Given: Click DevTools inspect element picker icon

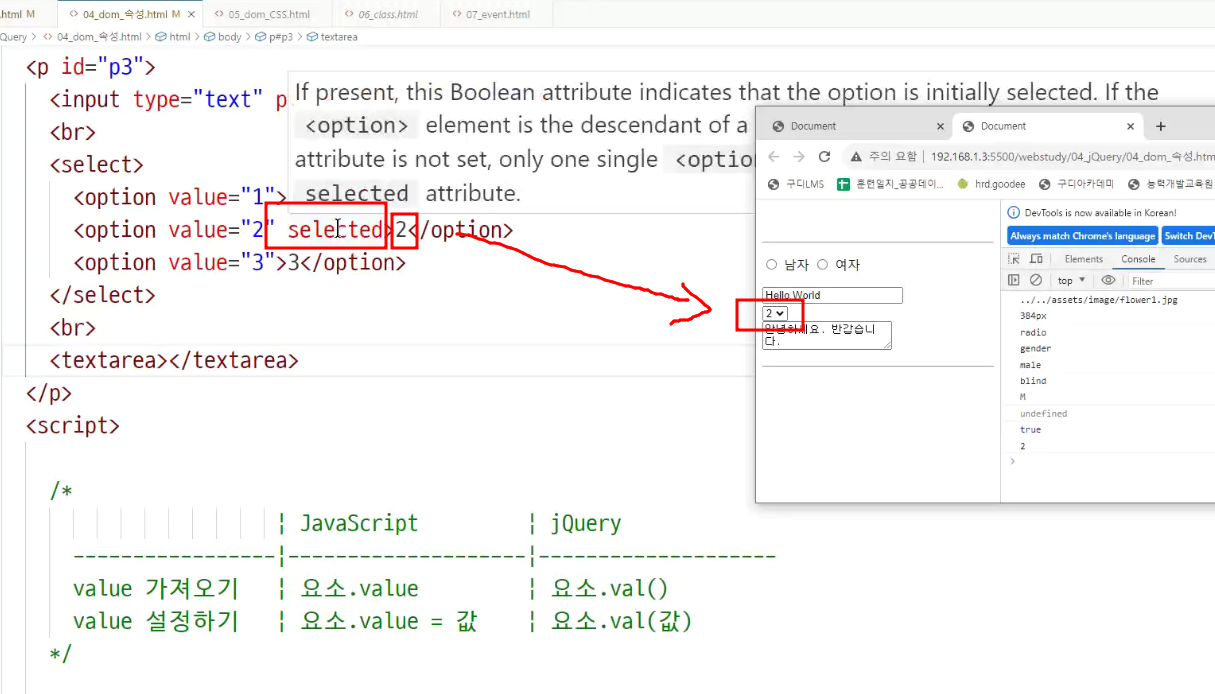Looking at the screenshot, I should (1014, 259).
